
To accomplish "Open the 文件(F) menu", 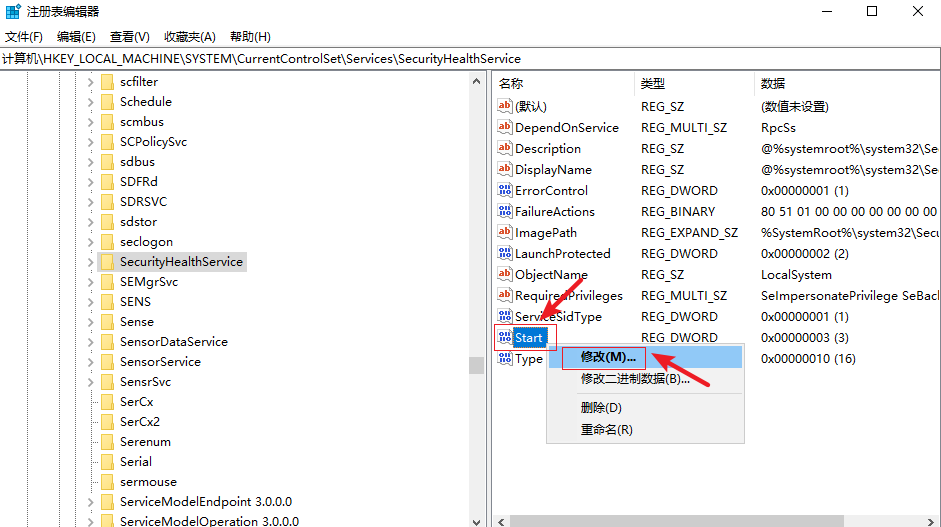I will click(x=24, y=37).
